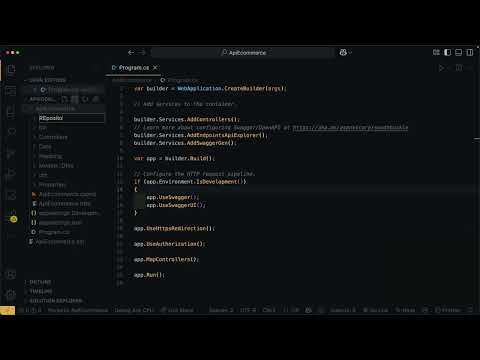Click the Spaces: 2 indentation status item
This screenshot has height=360, width=480.
(221, 310)
